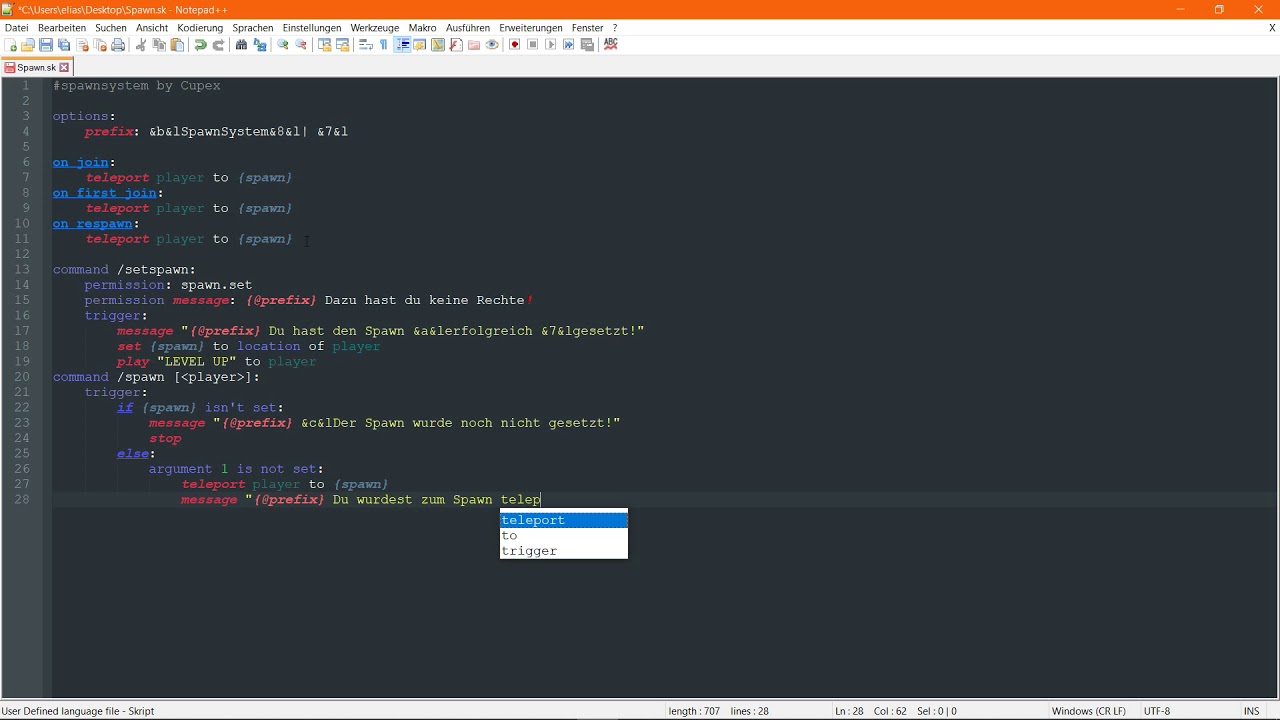Open Folder as Workspace icon
1280x720 pixels.
[x=474, y=45]
